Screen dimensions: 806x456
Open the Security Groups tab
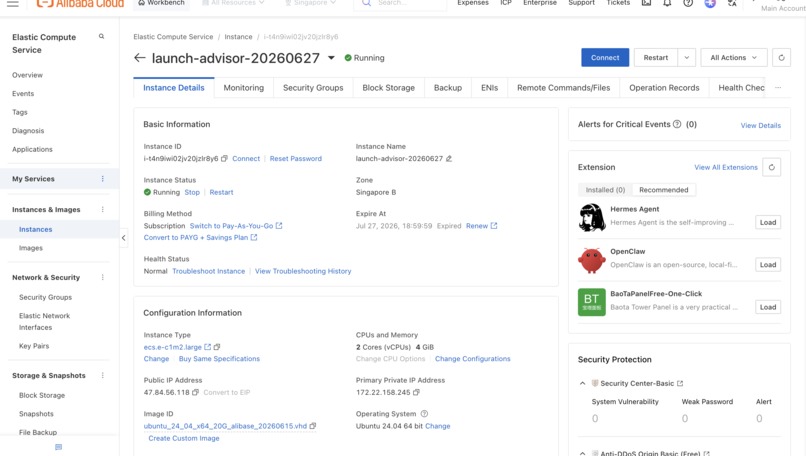click(x=313, y=88)
